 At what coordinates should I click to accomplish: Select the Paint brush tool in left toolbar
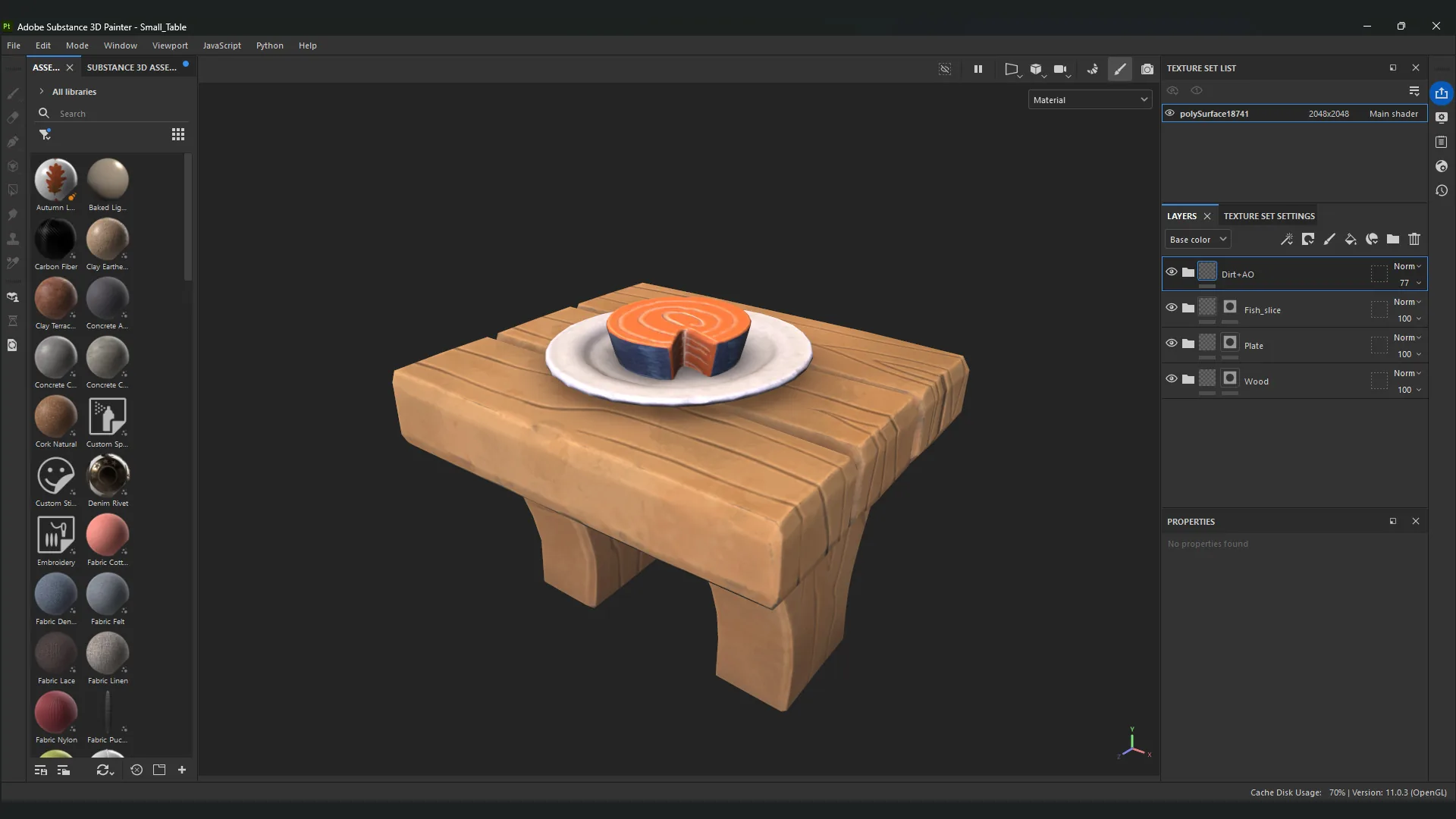point(13,93)
